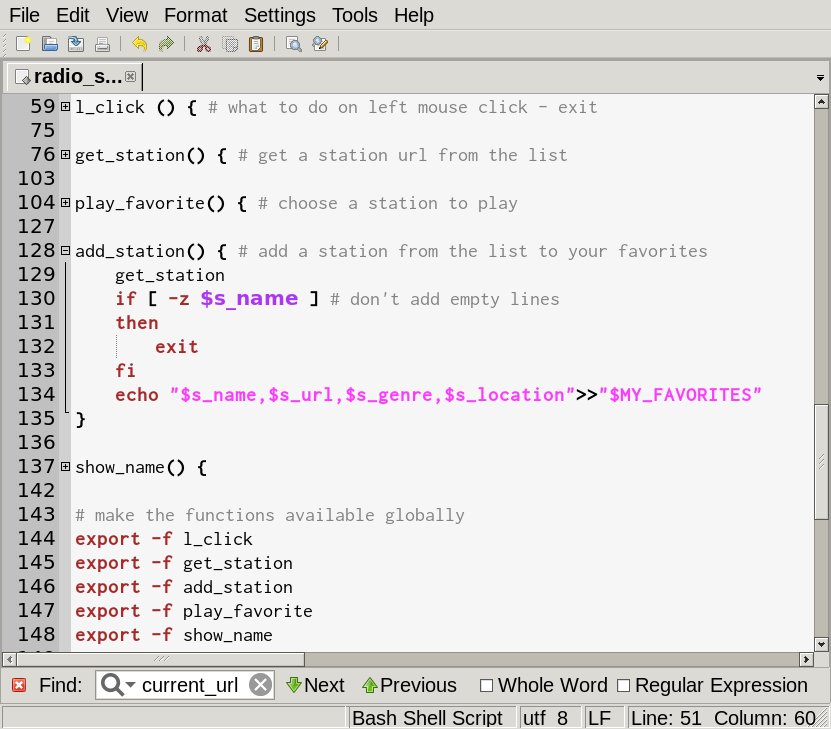
Task: Click the Redo arrow icon
Action: click(166, 44)
